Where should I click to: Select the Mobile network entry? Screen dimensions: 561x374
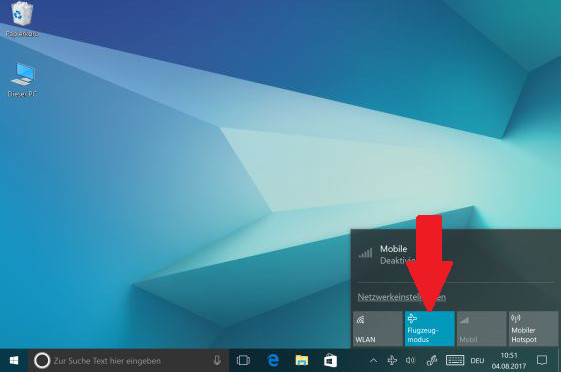point(455,255)
